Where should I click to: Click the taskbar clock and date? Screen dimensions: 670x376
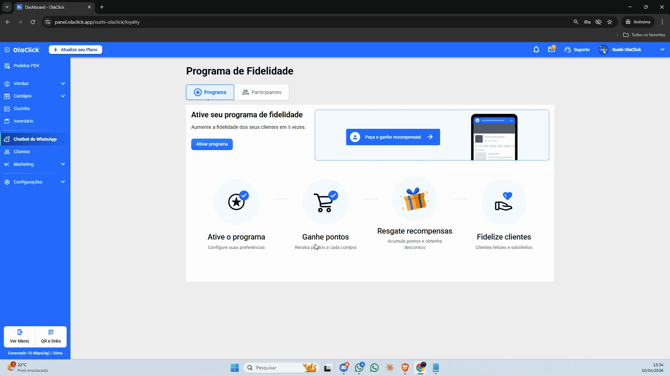pos(653,367)
